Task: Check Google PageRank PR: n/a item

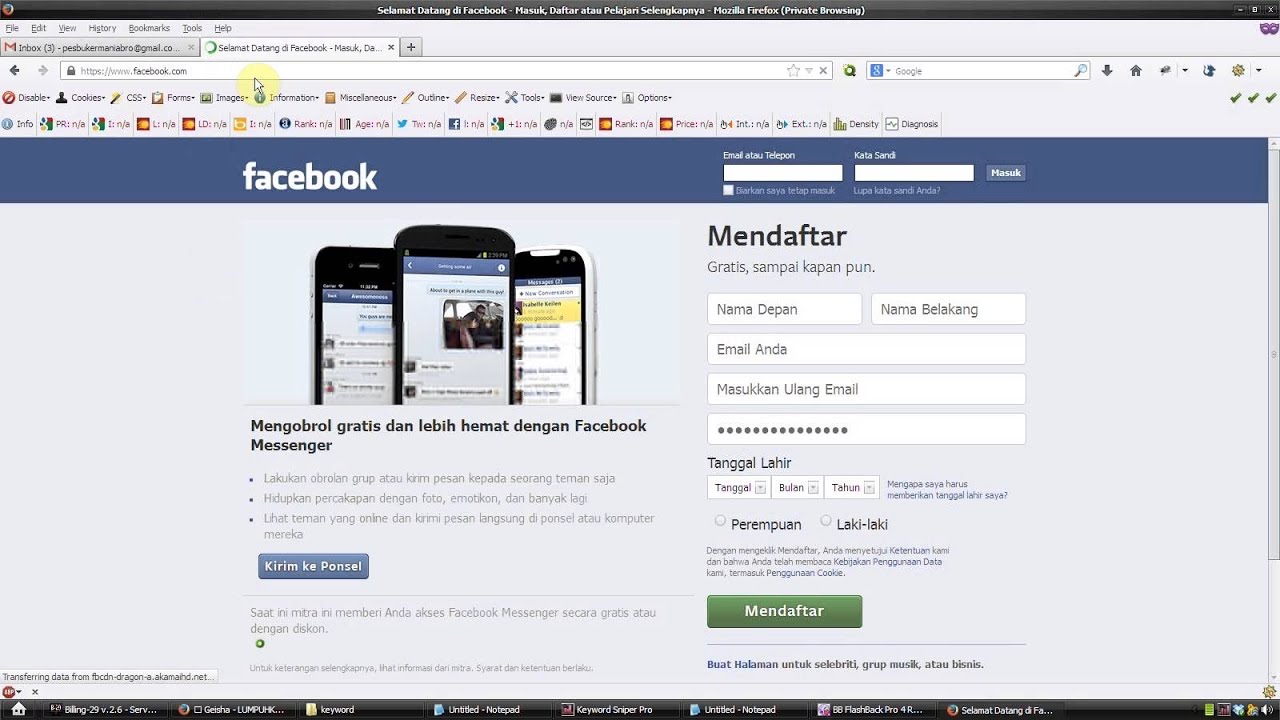Action: (x=63, y=124)
